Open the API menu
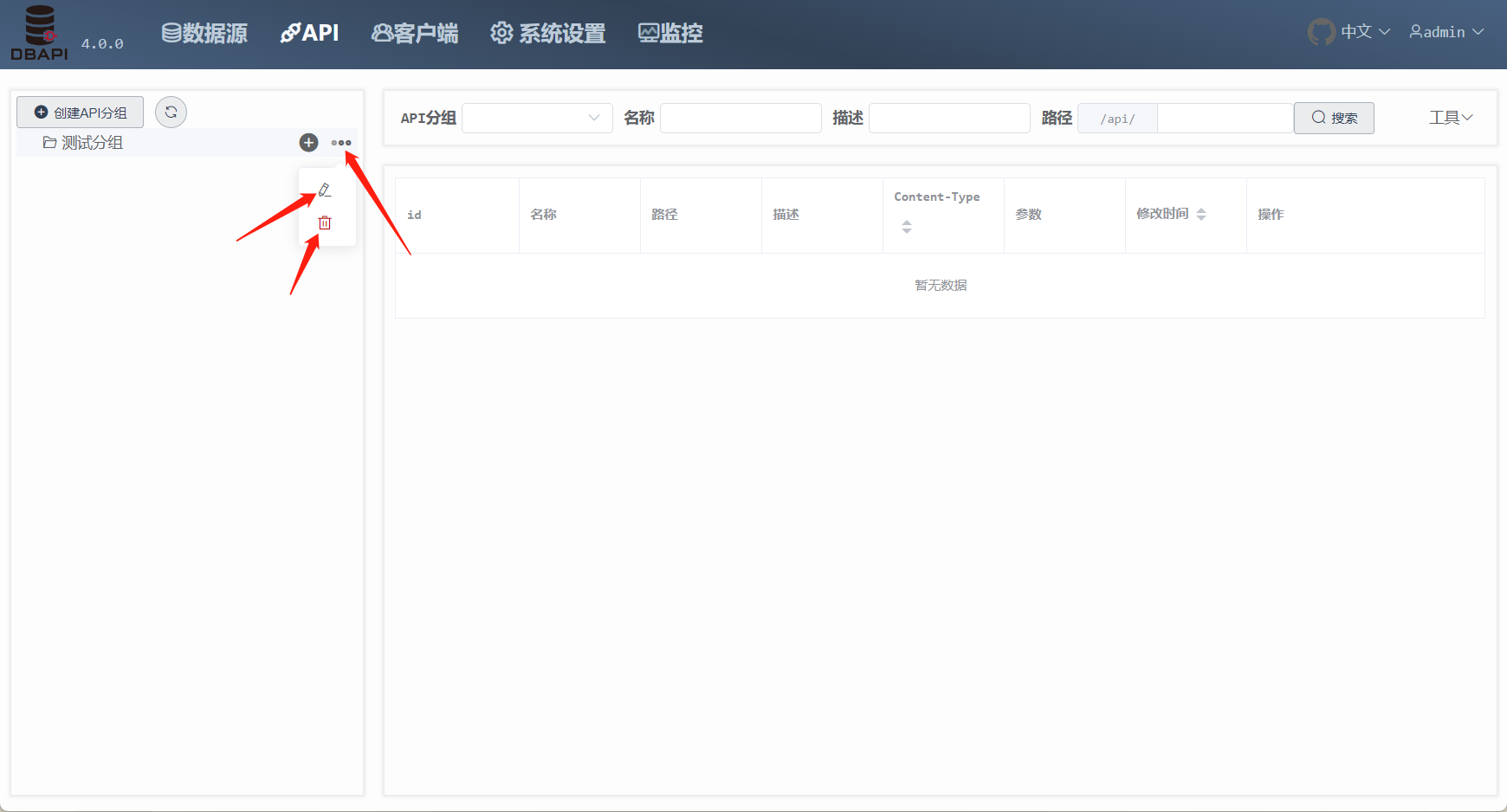The width and height of the screenshot is (1507, 812). pos(309,33)
